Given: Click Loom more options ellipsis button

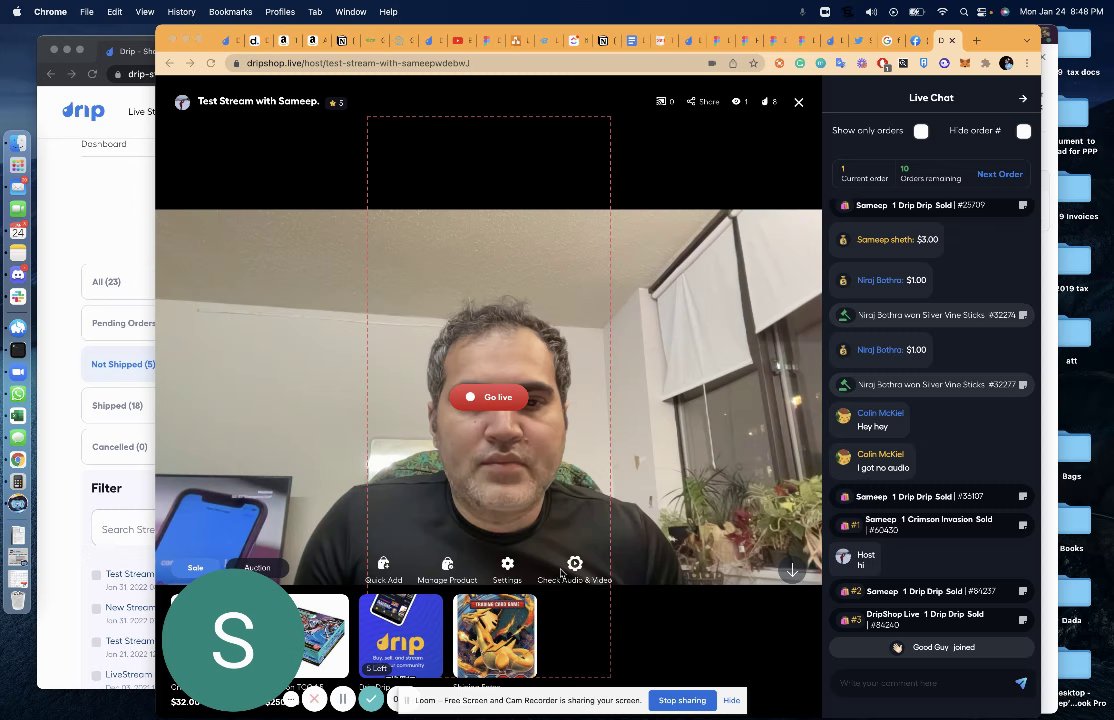Looking at the screenshot, I should (x=291, y=699).
